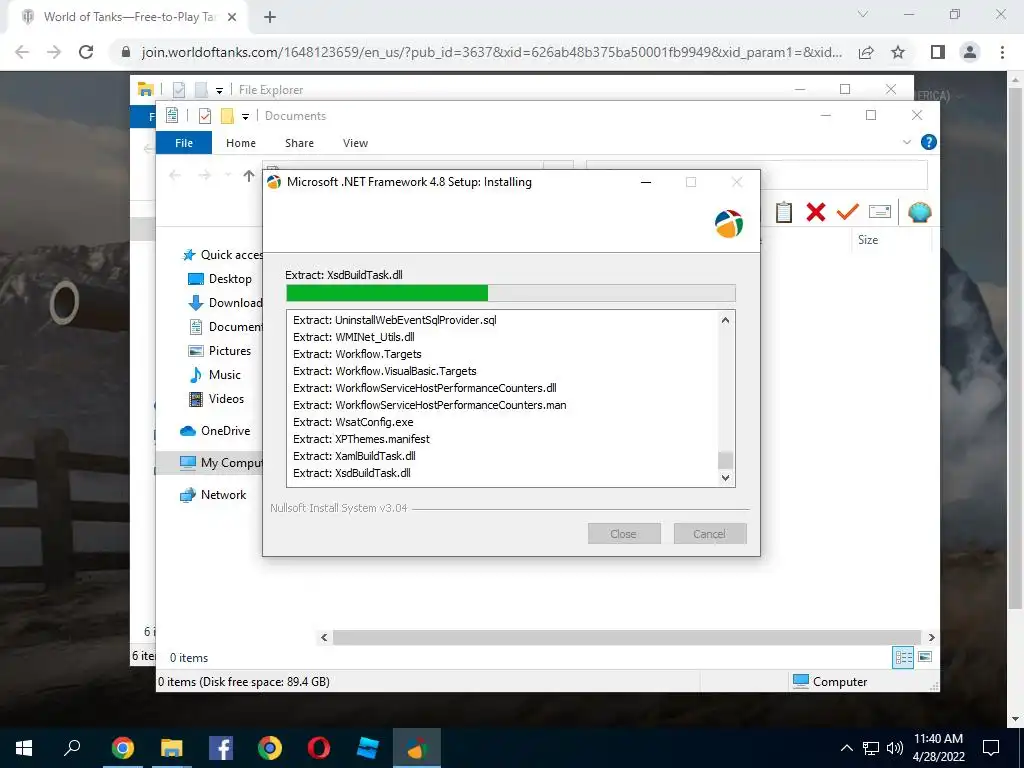
Task: Click the install log scrollbar thumb
Action: pyautogui.click(x=725, y=460)
